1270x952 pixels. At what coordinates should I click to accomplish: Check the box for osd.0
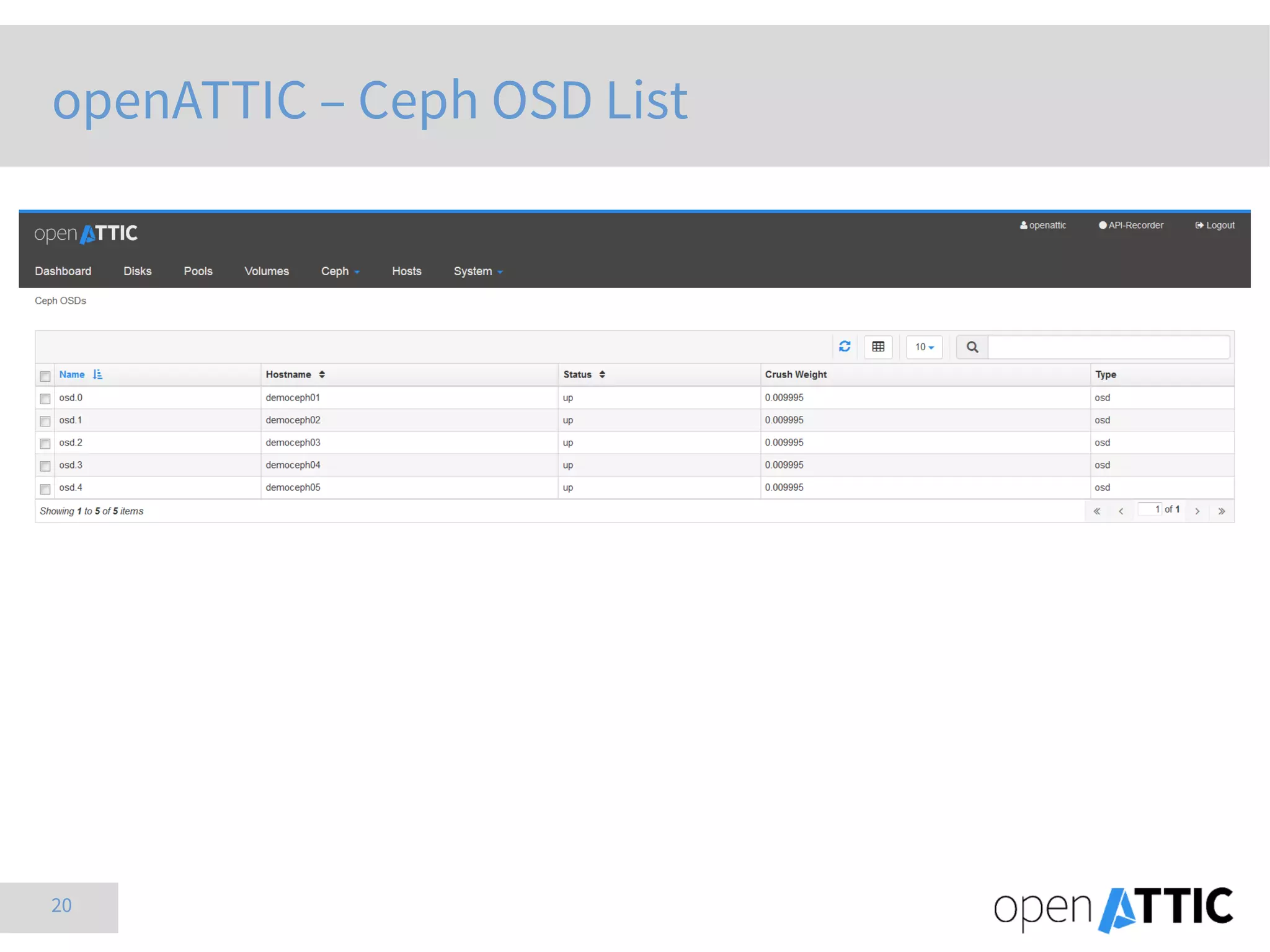(45, 399)
